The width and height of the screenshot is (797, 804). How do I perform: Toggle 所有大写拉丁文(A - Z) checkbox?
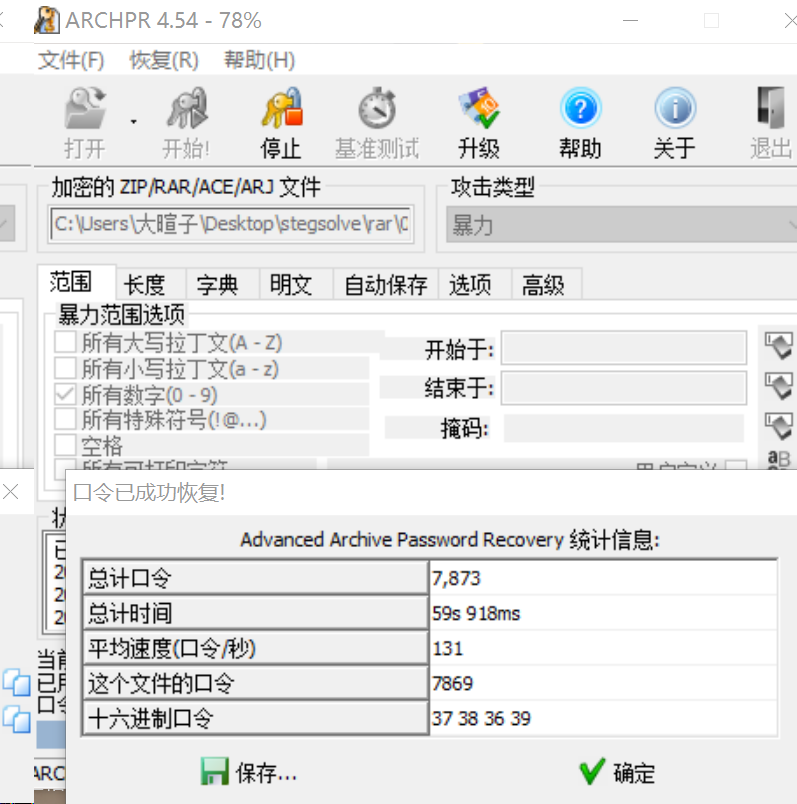[66, 341]
